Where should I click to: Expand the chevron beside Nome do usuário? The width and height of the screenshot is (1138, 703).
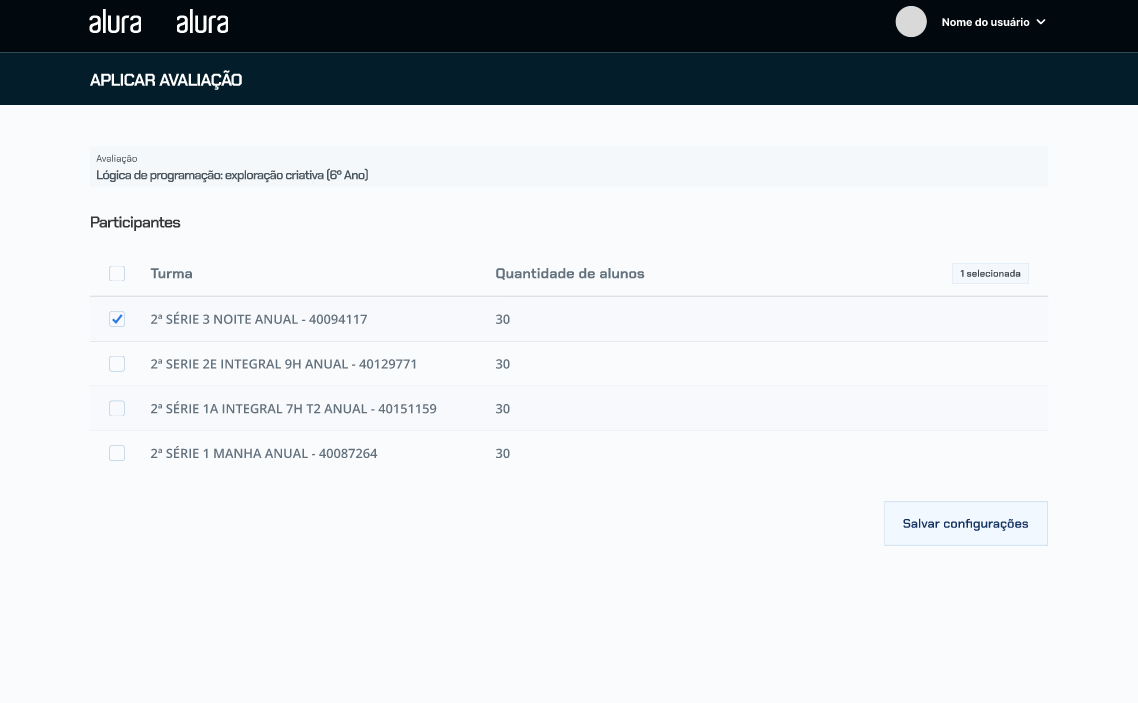click(1041, 22)
